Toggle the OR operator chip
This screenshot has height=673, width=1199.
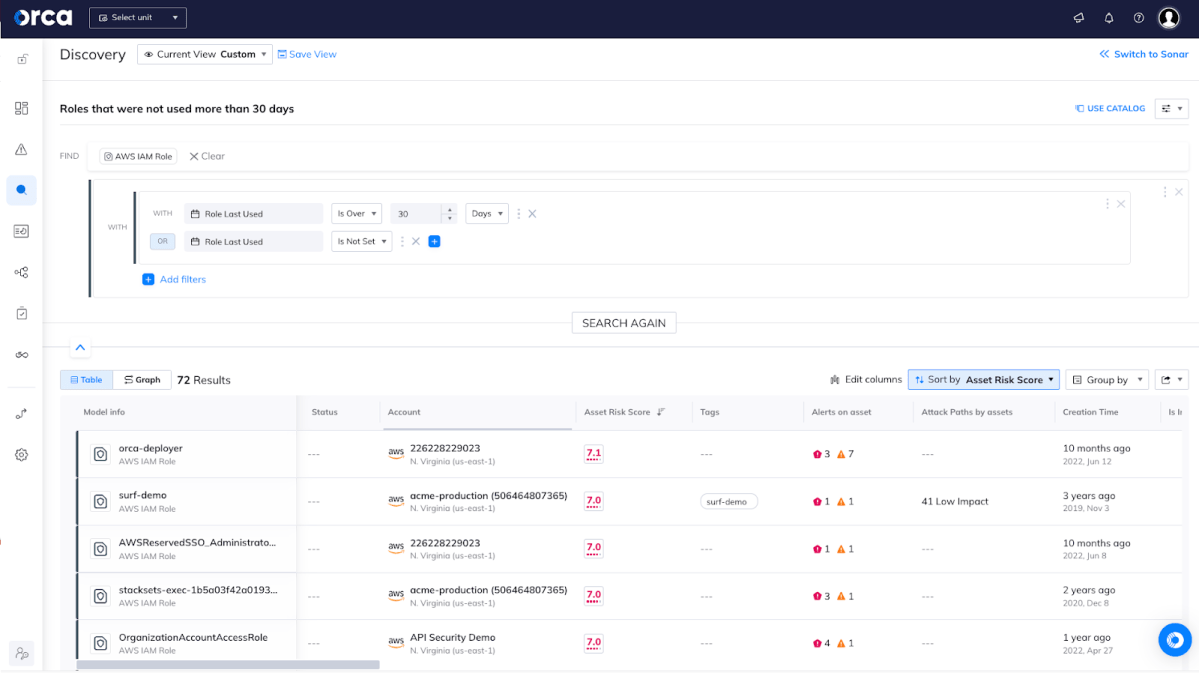(162, 242)
